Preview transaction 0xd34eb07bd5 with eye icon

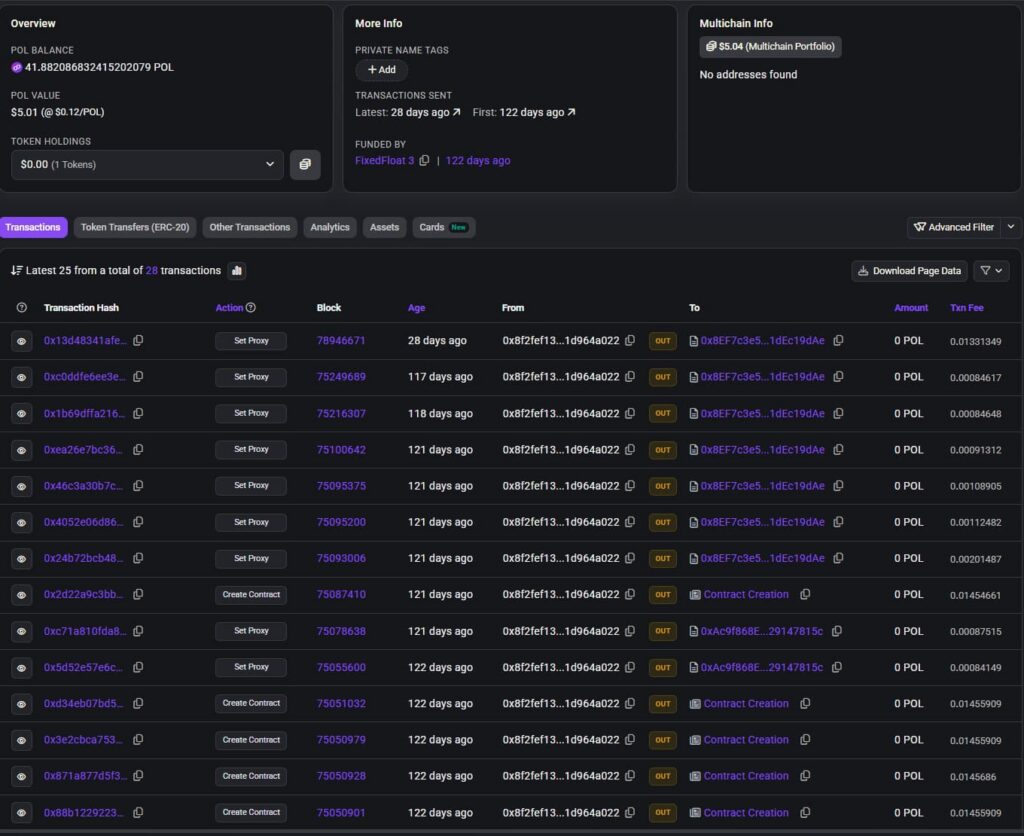tap(22, 704)
